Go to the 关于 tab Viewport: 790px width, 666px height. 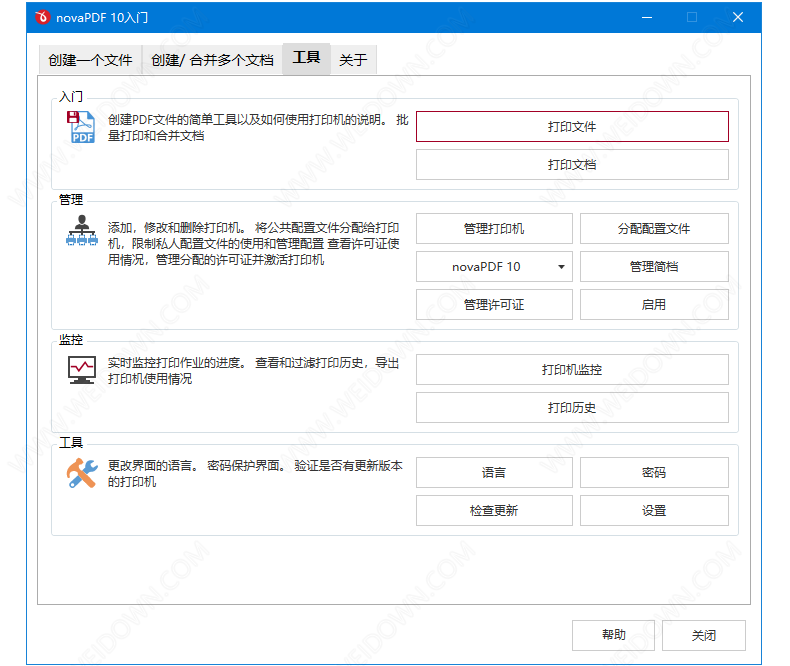click(x=353, y=60)
